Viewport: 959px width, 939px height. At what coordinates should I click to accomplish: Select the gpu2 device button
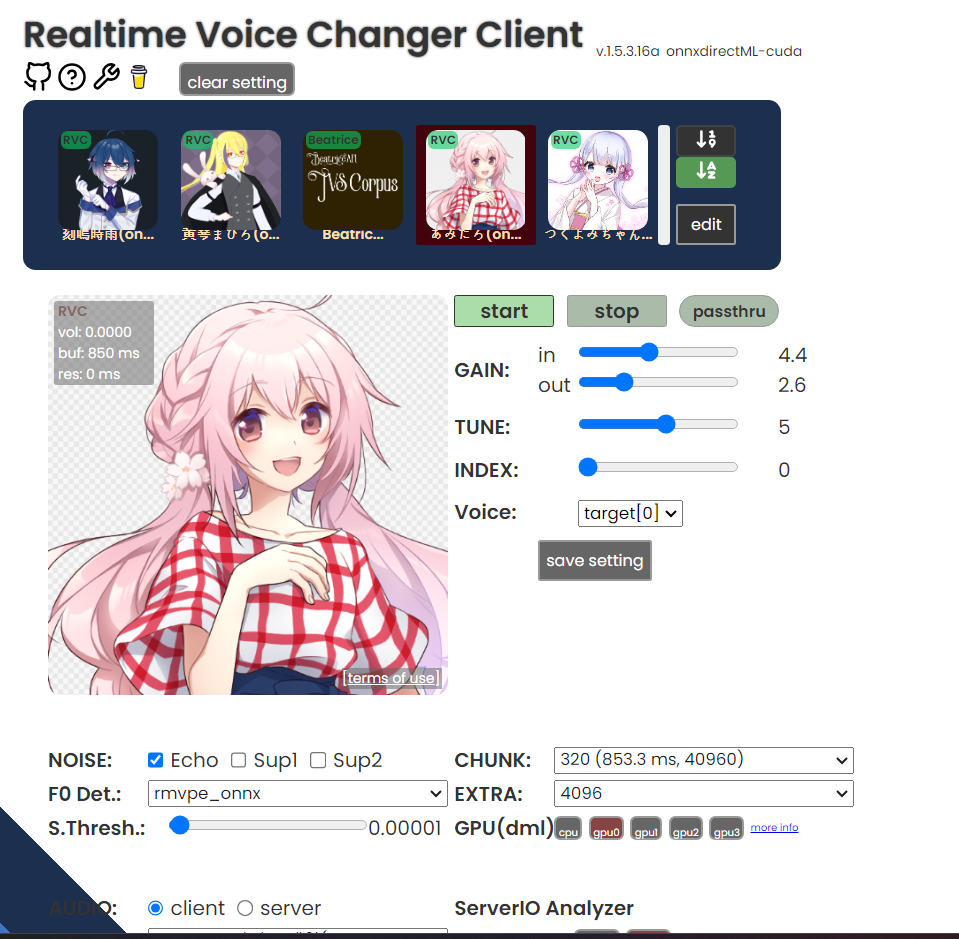pos(686,829)
